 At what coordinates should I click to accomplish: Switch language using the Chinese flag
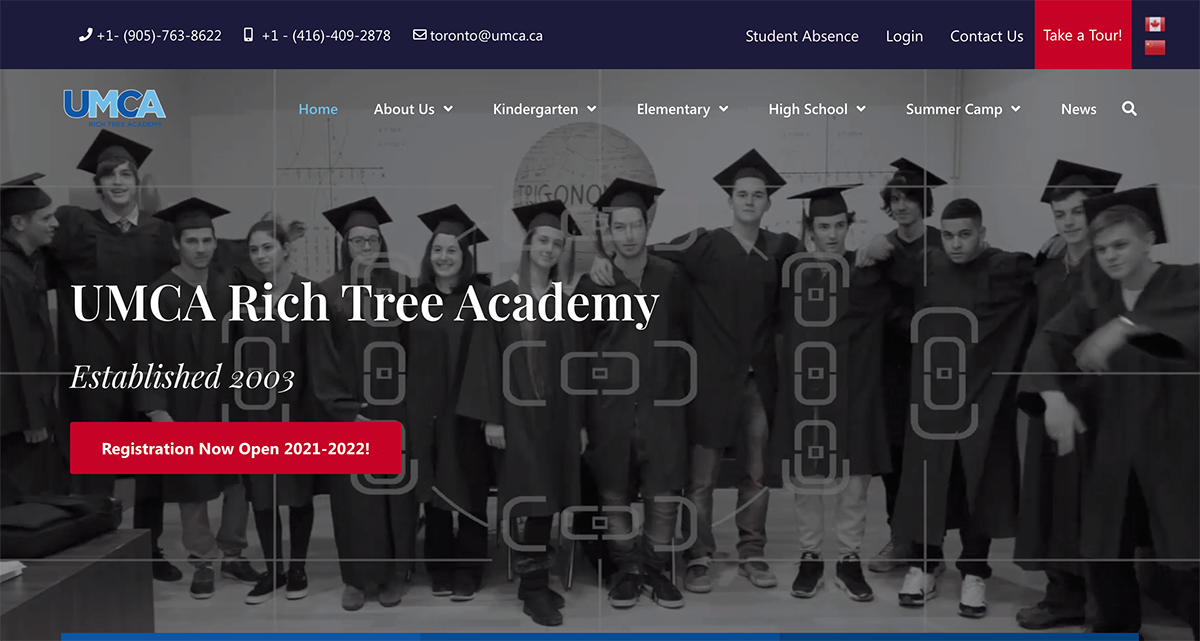(x=1155, y=47)
